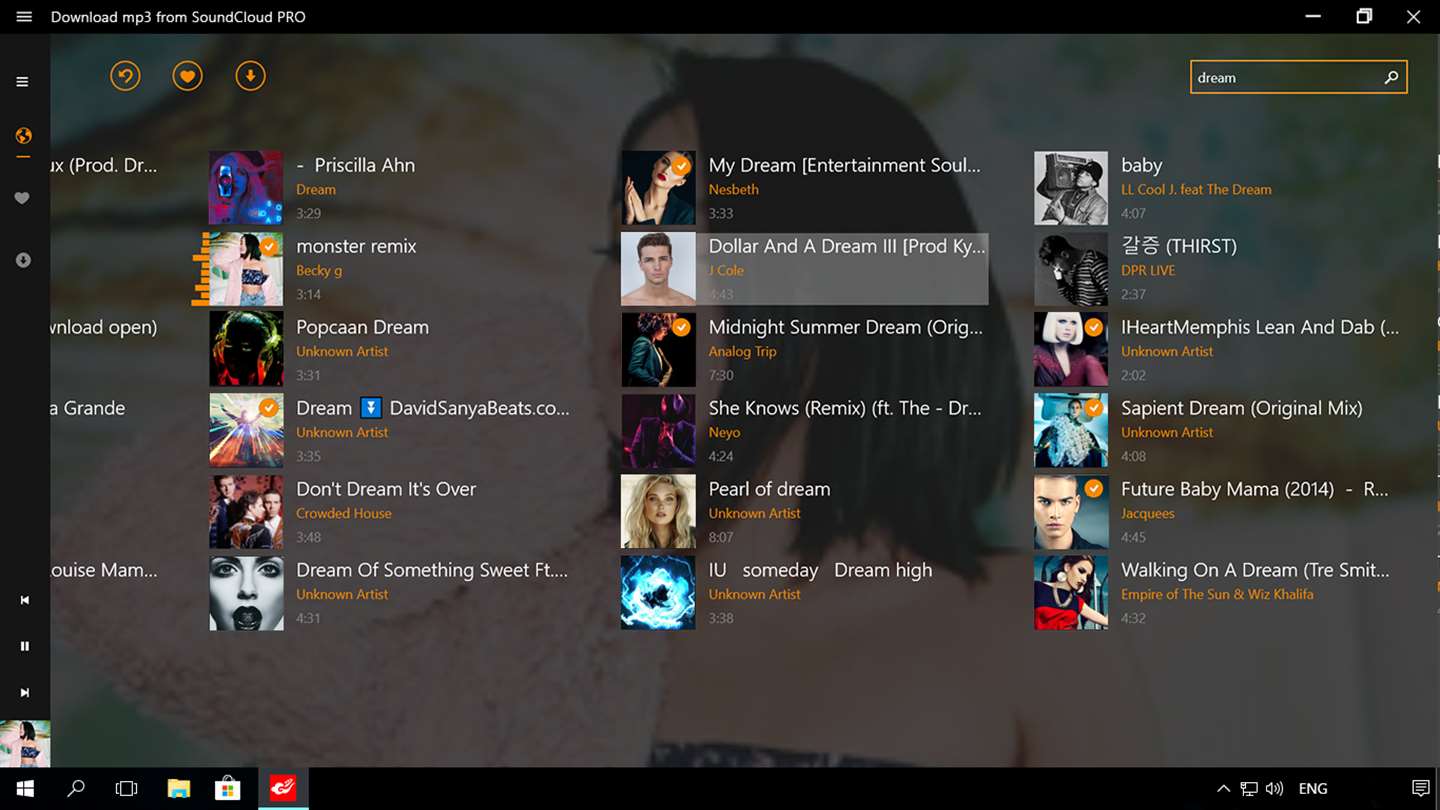Skip to next track

(x=25, y=692)
